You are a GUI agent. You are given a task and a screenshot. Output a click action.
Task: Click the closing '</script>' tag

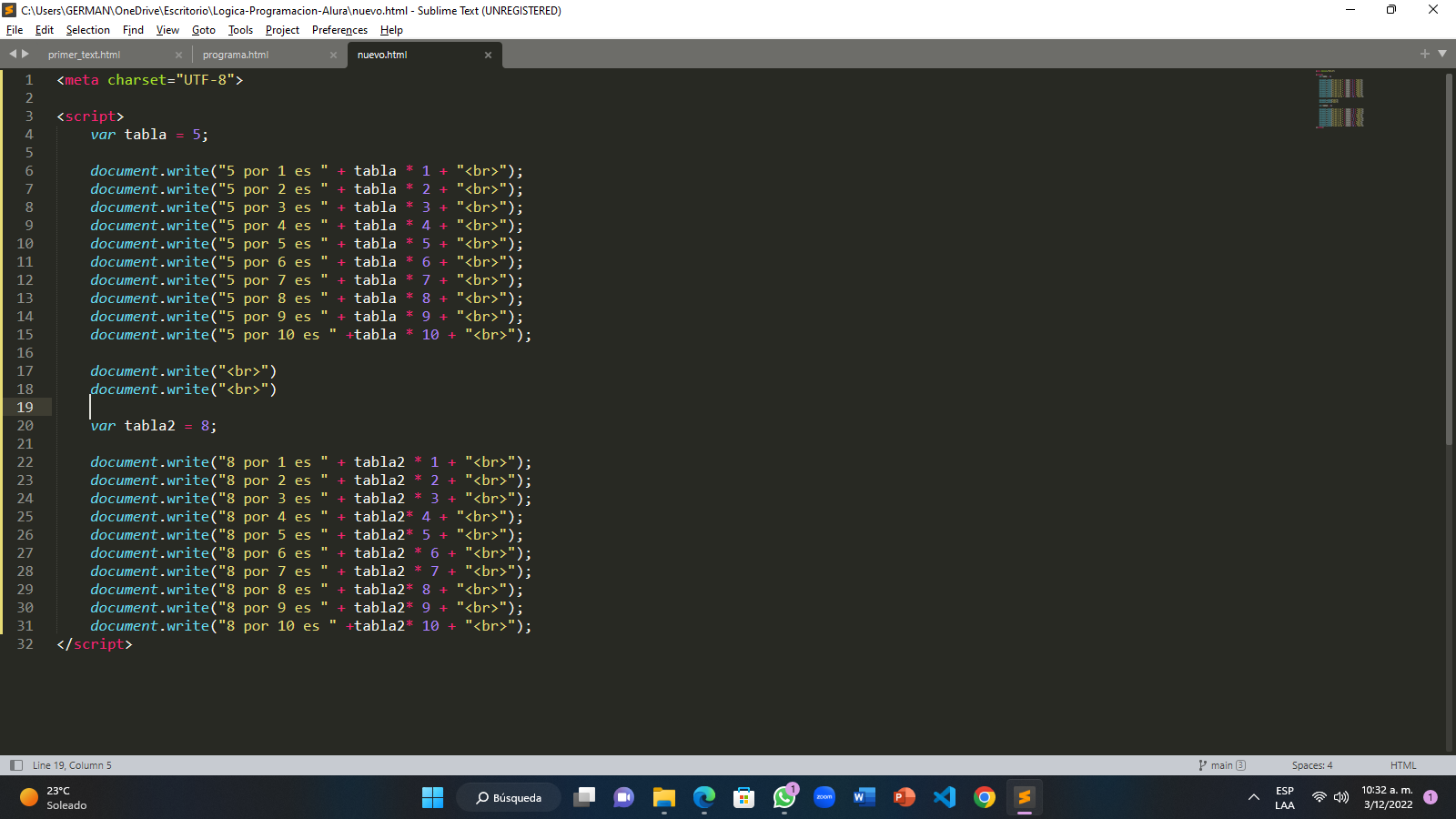95,644
